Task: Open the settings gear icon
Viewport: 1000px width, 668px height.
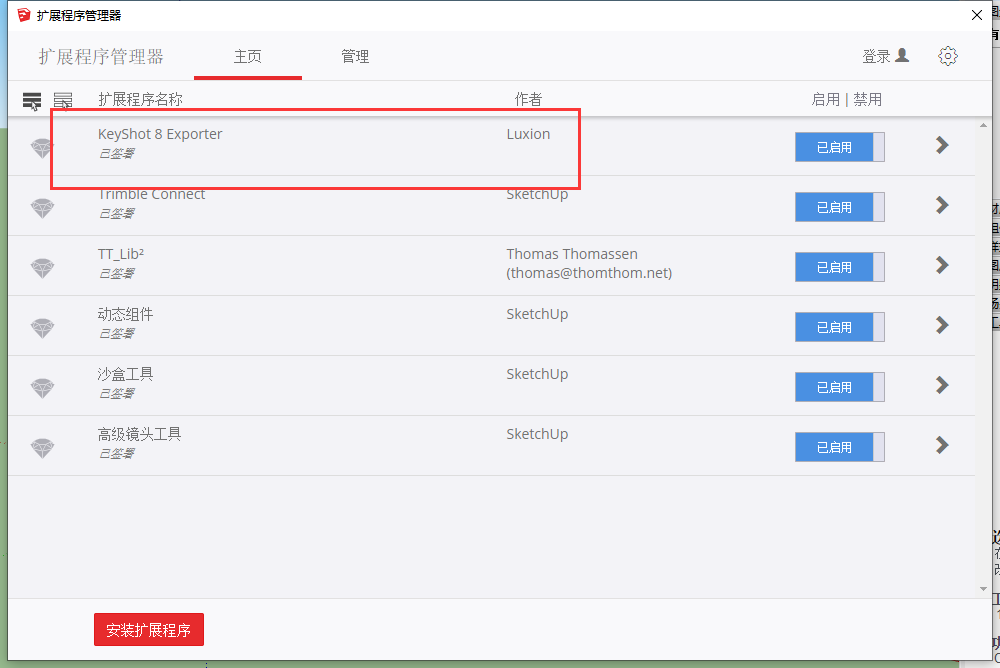Action: tap(948, 56)
